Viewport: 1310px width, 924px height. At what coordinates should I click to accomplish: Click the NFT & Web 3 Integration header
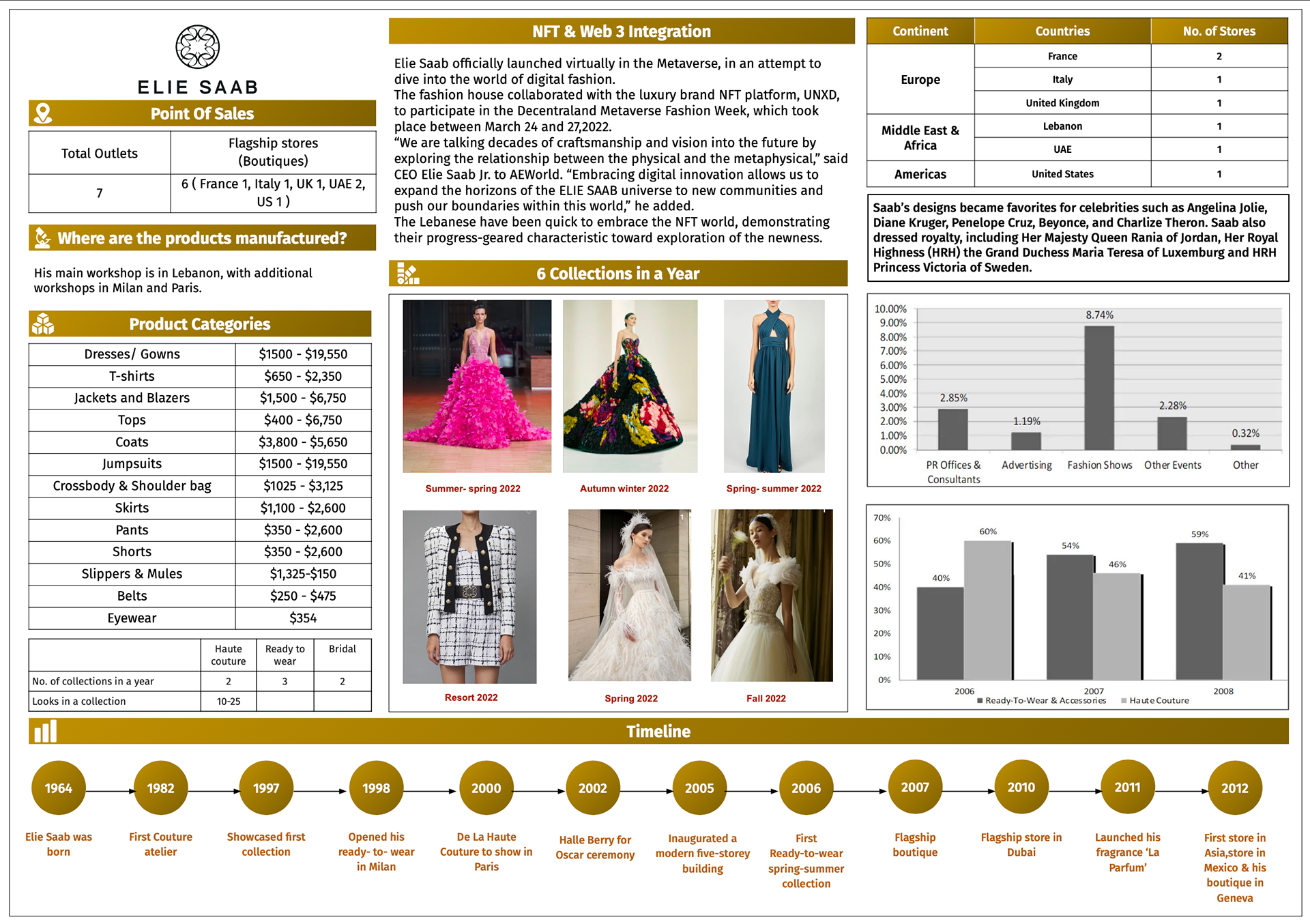(x=622, y=31)
